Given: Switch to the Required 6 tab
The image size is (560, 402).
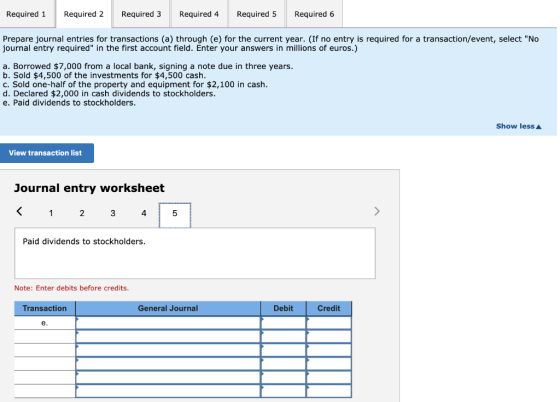Looking at the screenshot, I should [314, 14].
